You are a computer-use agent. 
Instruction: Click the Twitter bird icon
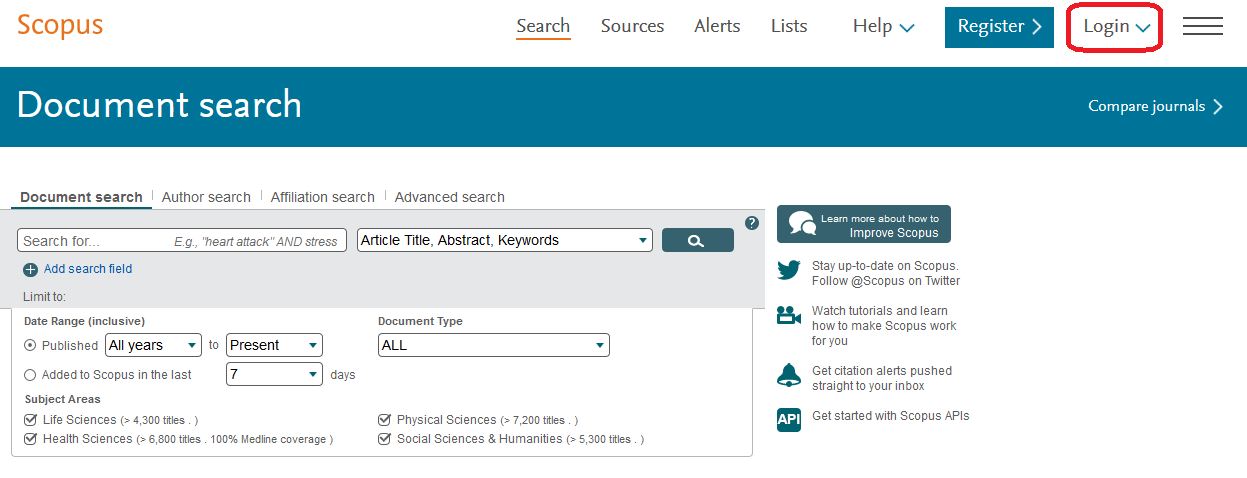pyautogui.click(x=789, y=270)
